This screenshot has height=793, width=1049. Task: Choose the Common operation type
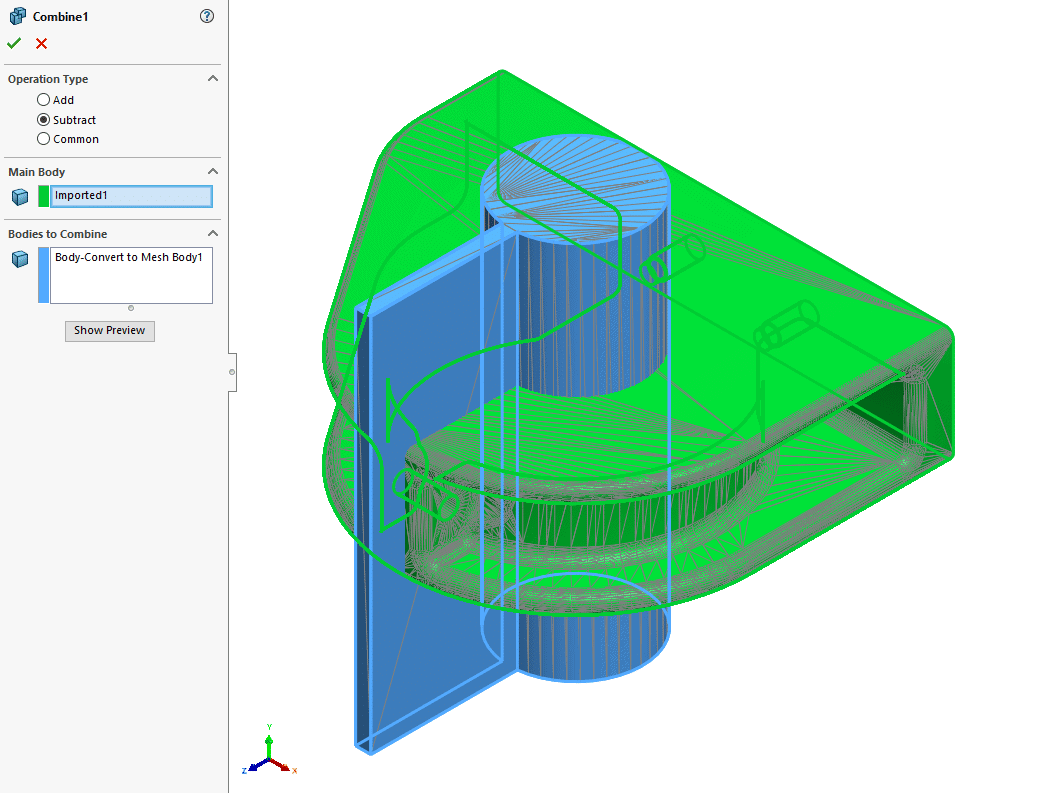point(42,139)
